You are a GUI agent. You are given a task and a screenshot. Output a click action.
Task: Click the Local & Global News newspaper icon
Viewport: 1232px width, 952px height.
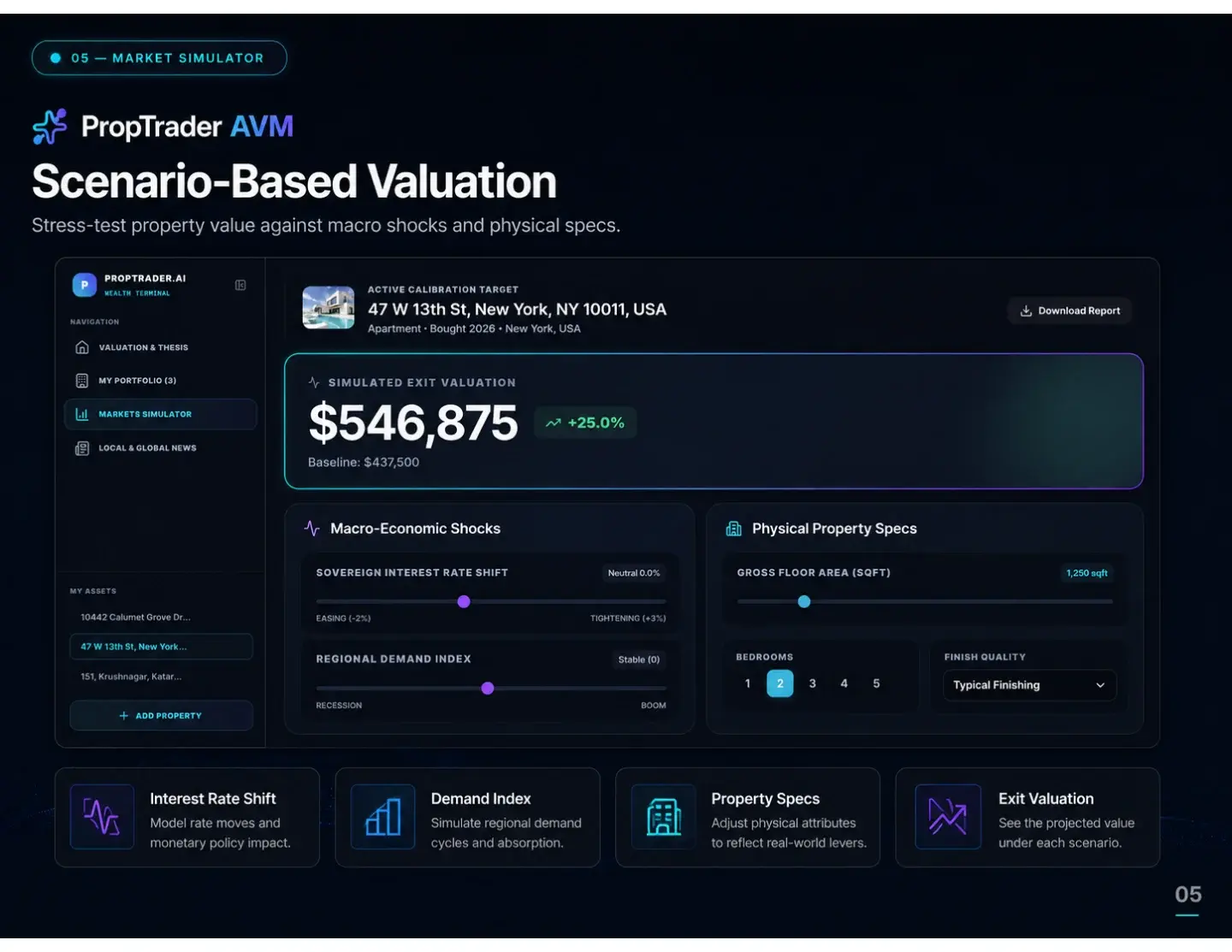82,448
